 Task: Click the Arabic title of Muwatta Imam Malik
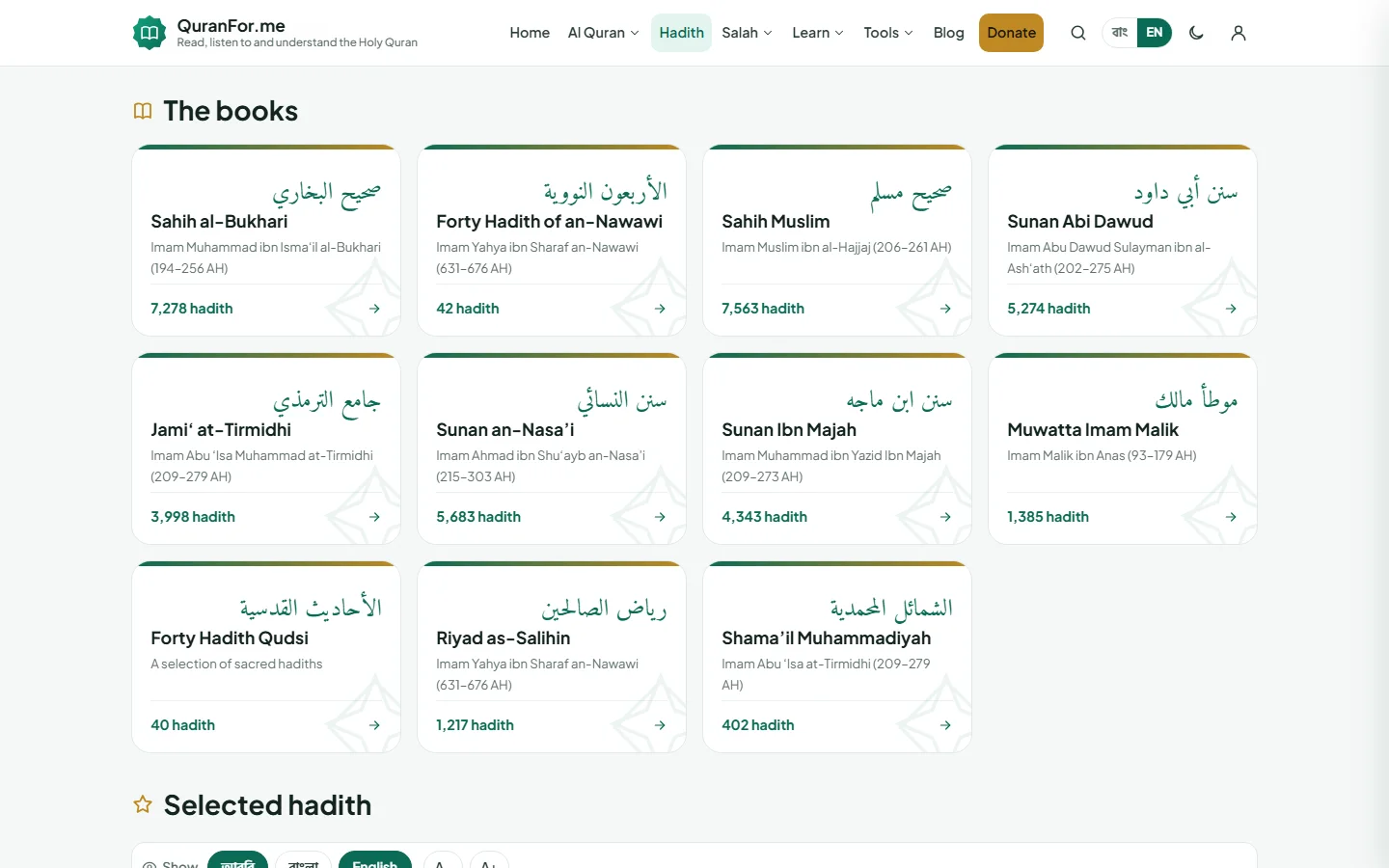[1196, 398]
